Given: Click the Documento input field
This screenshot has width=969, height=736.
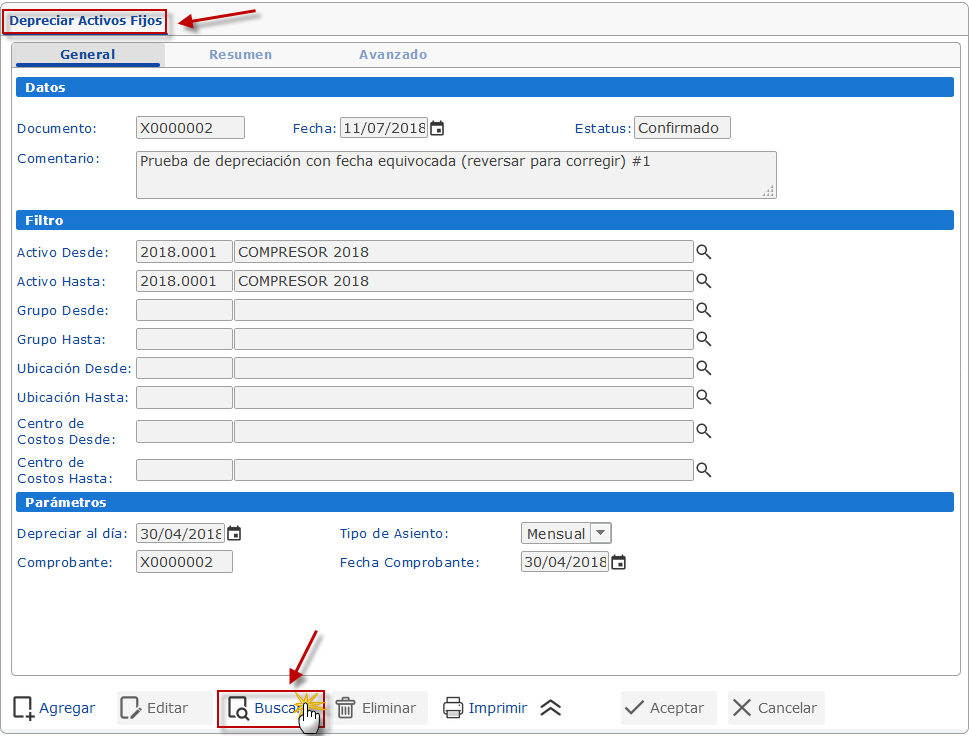Looking at the screenshot, I should (x=190, y=128).
